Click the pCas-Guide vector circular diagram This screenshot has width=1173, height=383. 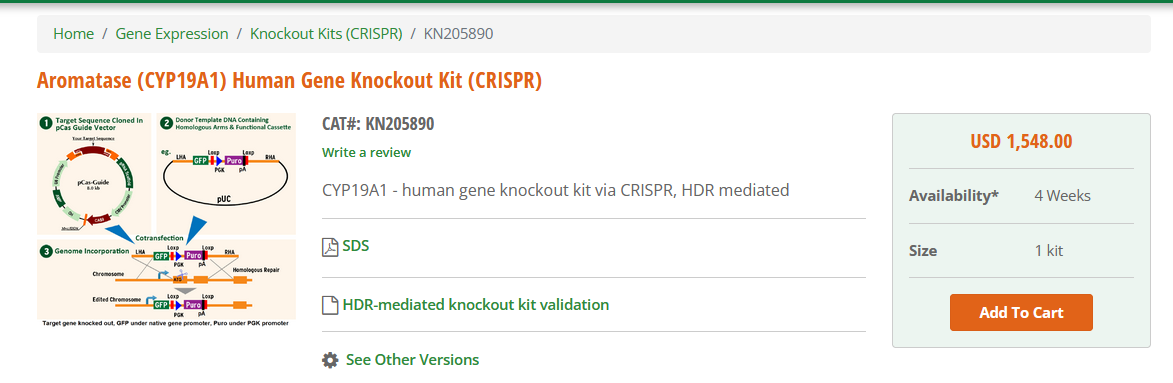[94, 174]
